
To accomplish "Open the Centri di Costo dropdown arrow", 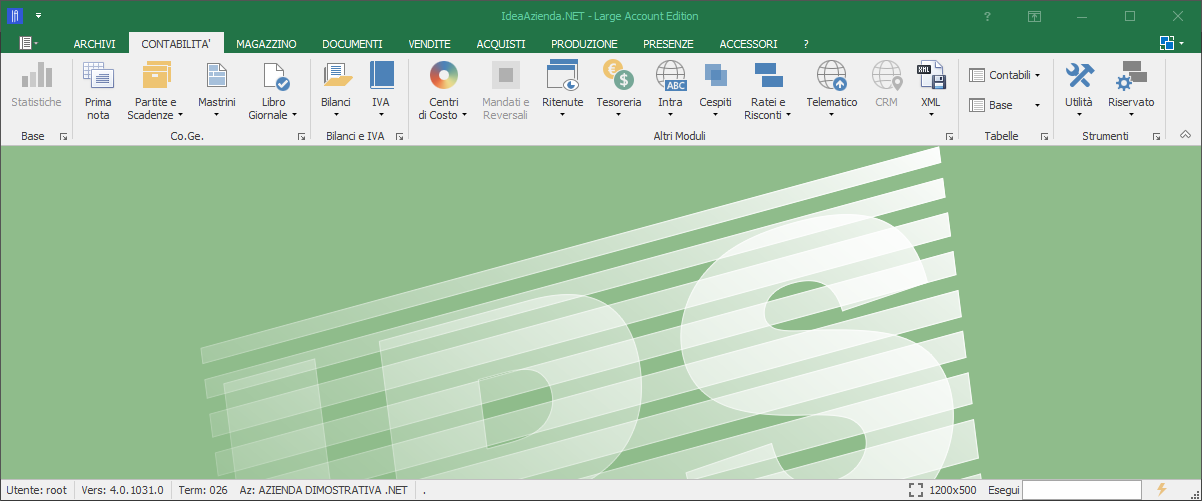I will pos(465,115).
